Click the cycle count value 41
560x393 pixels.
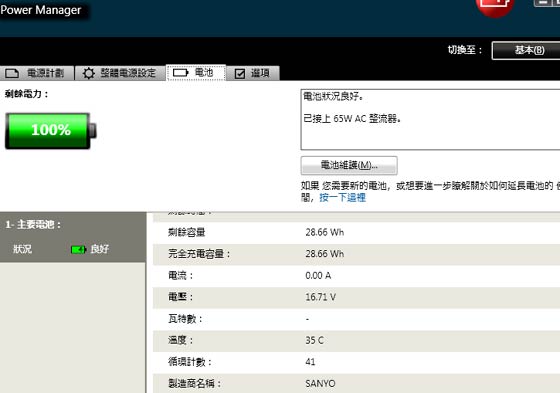[x=310, y=362]
